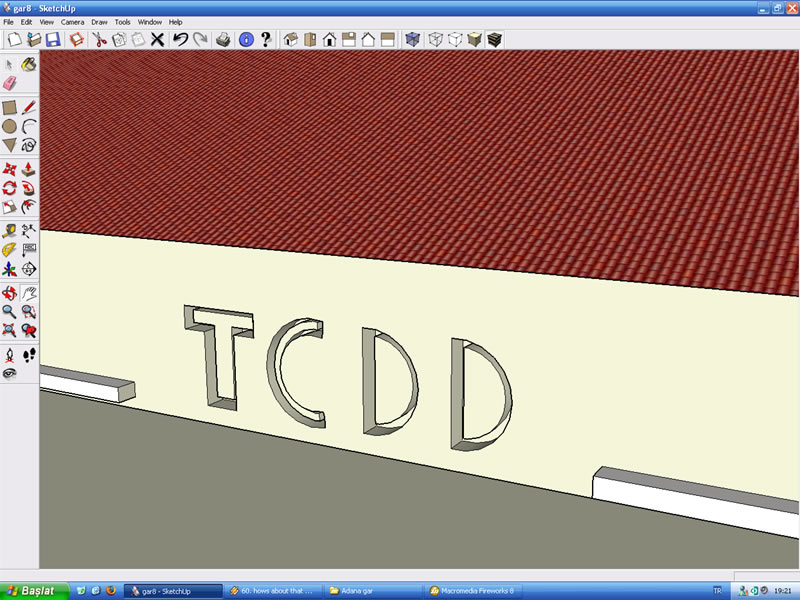Open the File menu

pos(9,22)
